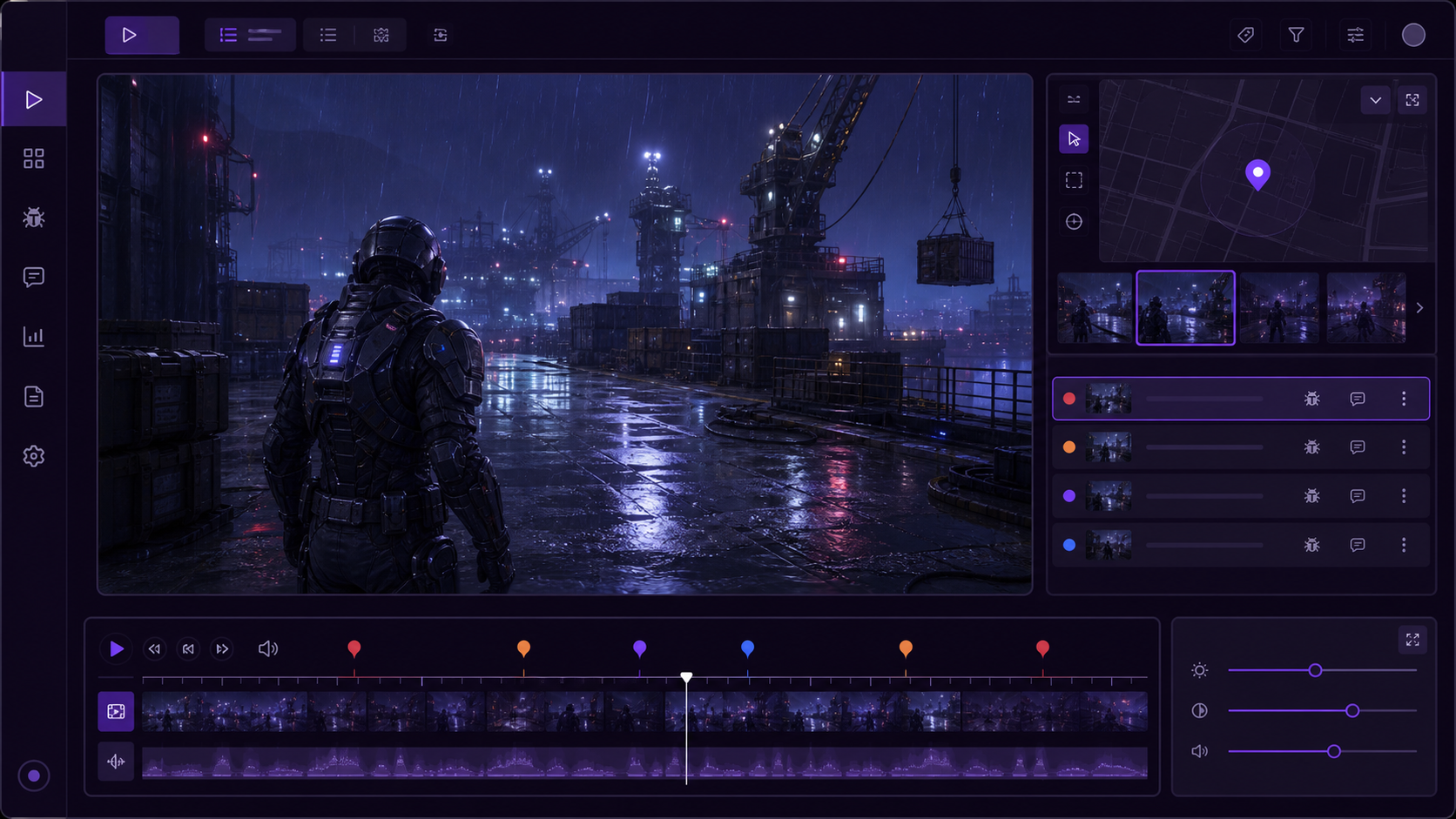Mute timeline audio with speaker icon
Viewport: 1456px width, 819px height.
point(268,648)
